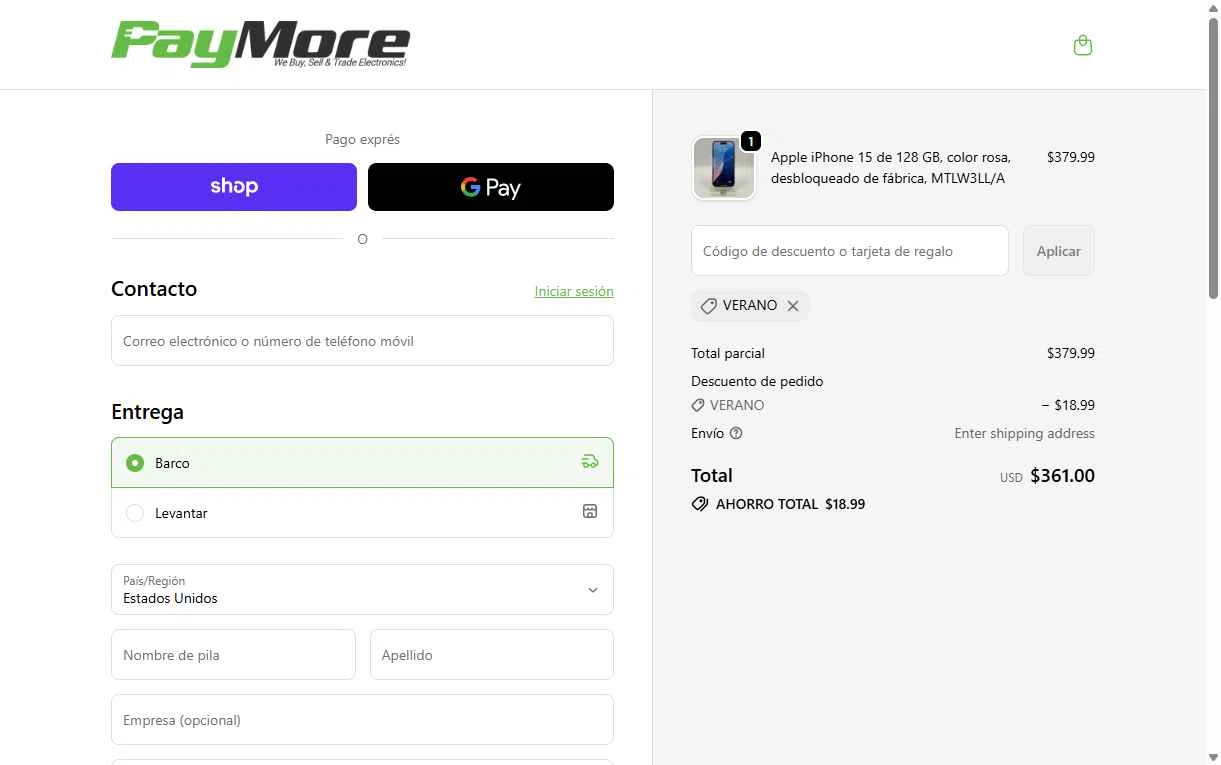Image resolution: width=1221 pixels, height=765 pixels.
Task: Click the discount code or gift card field
Action: pyautogui.click(x=850, y=251)
